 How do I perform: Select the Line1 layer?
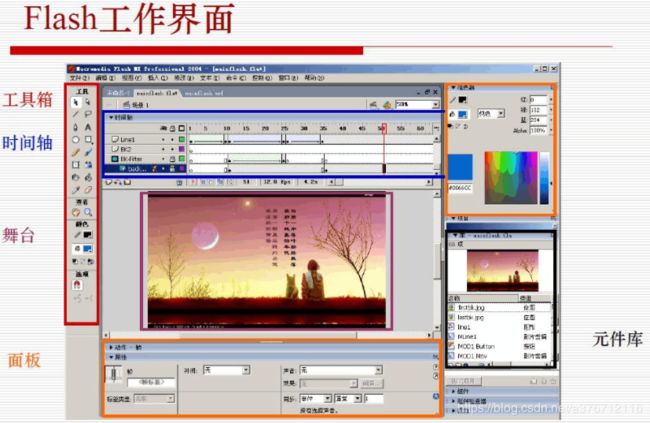pos(128,139)
